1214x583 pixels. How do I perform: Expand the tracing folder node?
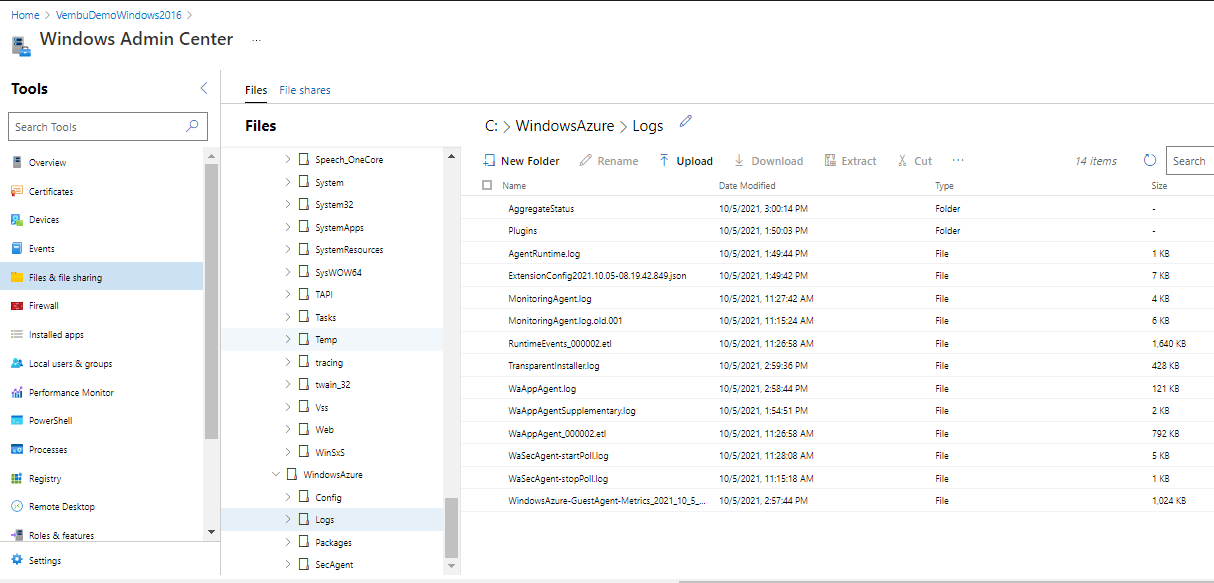288,362
